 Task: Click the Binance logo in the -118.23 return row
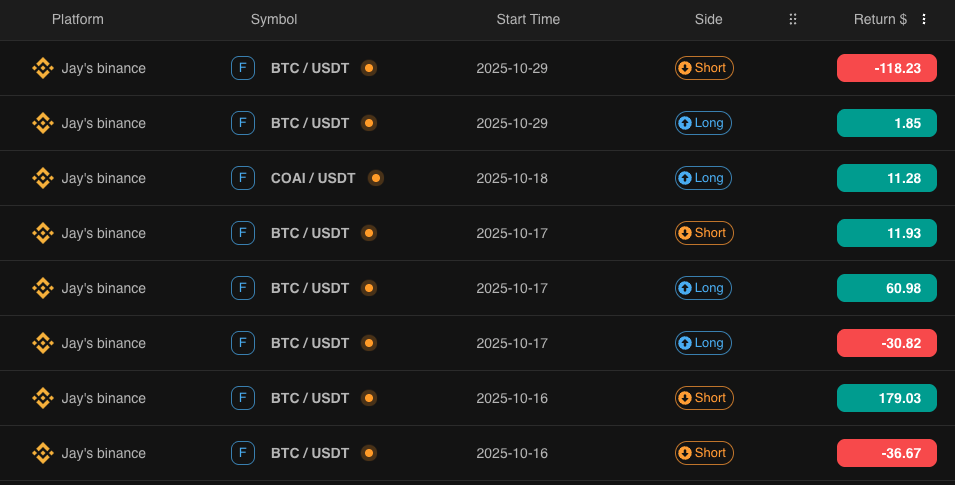[x=42, y=68]
